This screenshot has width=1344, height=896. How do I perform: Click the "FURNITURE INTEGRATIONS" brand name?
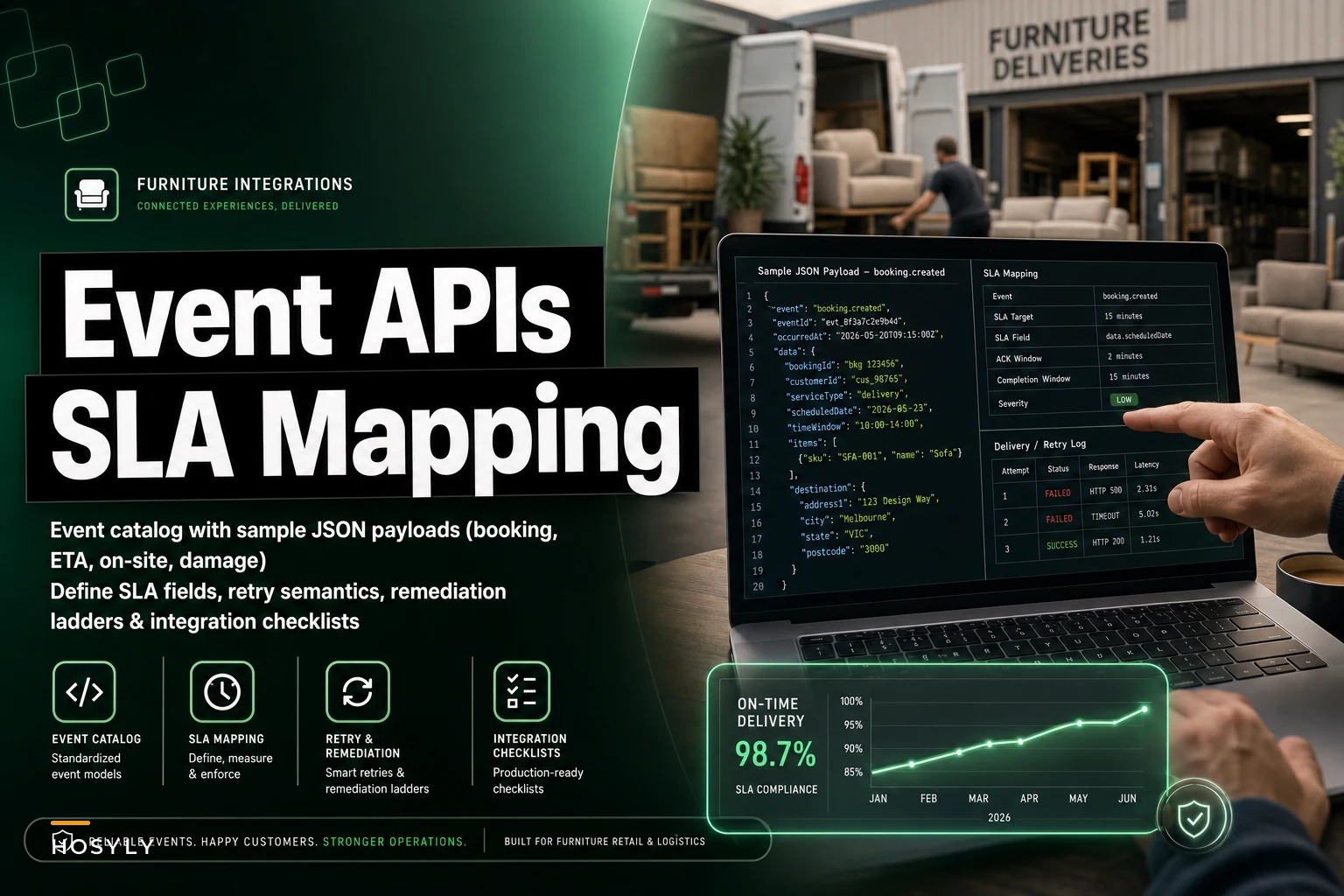point(245,185)
